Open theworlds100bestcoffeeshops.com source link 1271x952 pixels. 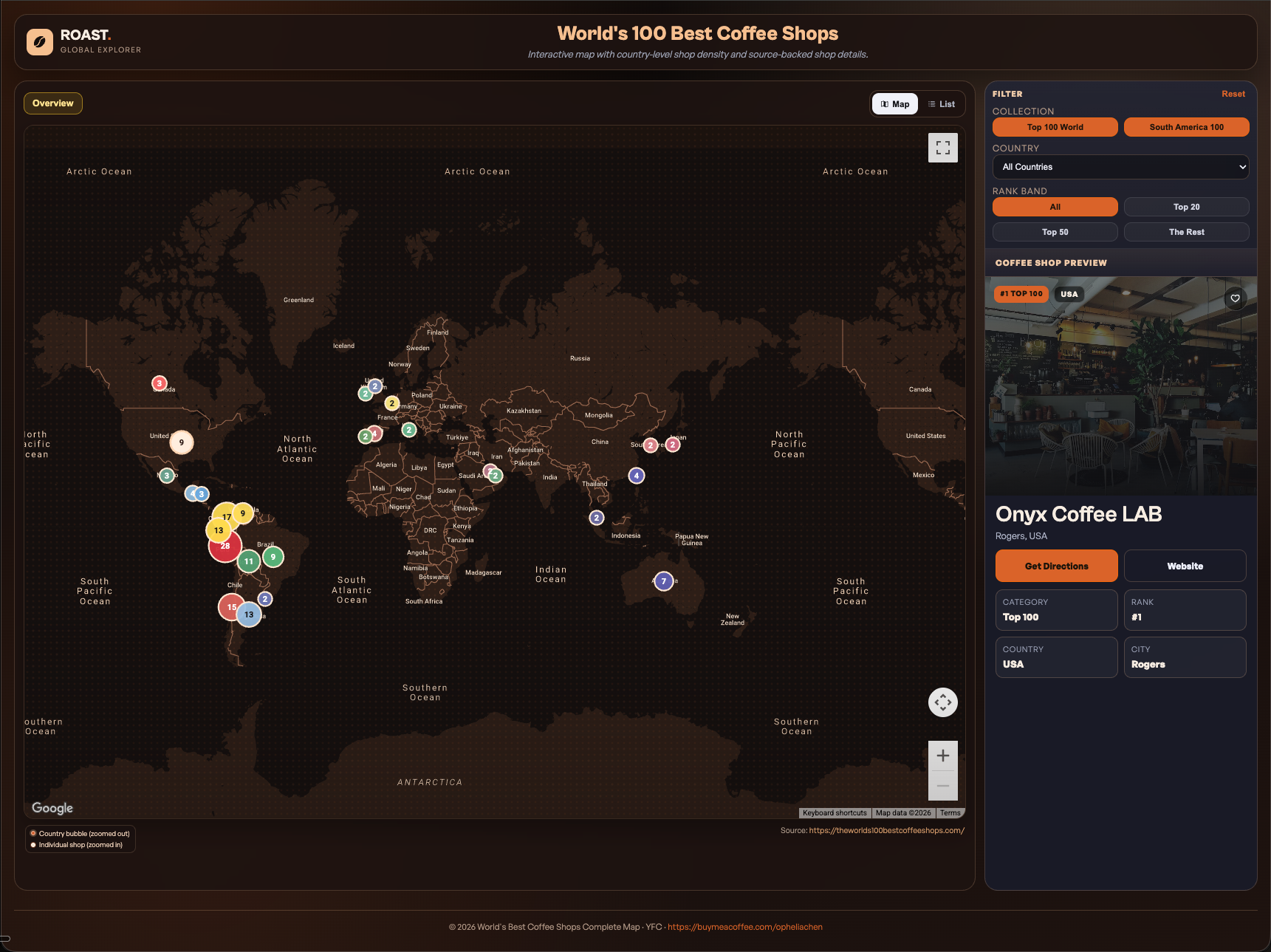887,830
